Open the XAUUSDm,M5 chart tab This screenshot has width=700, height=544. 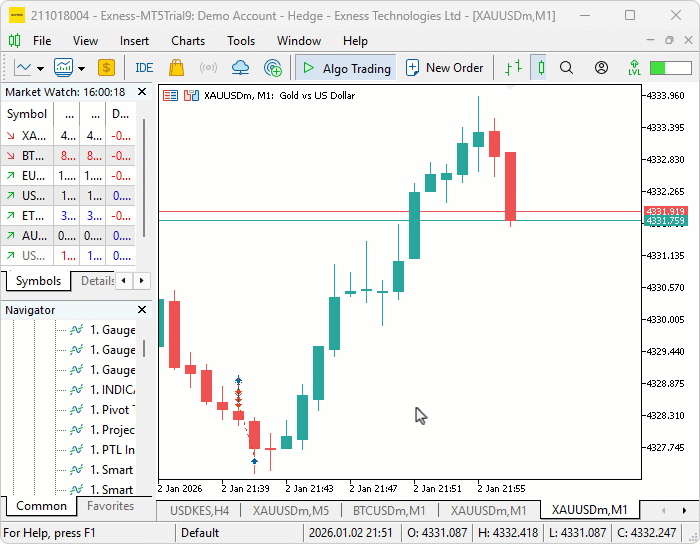point(291,511)
